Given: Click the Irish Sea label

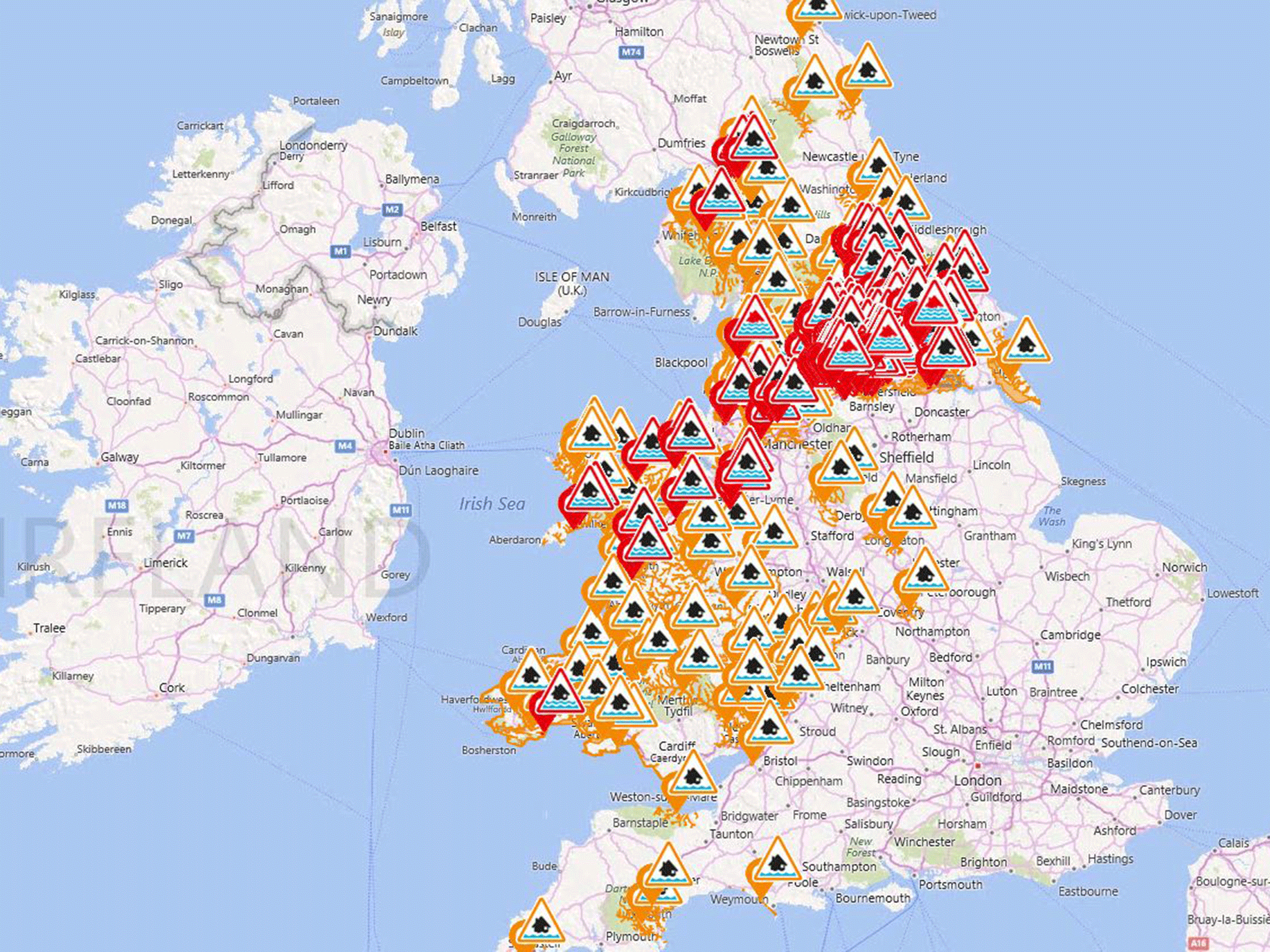Looking at the screenshot, I should [x=492, y=504].
